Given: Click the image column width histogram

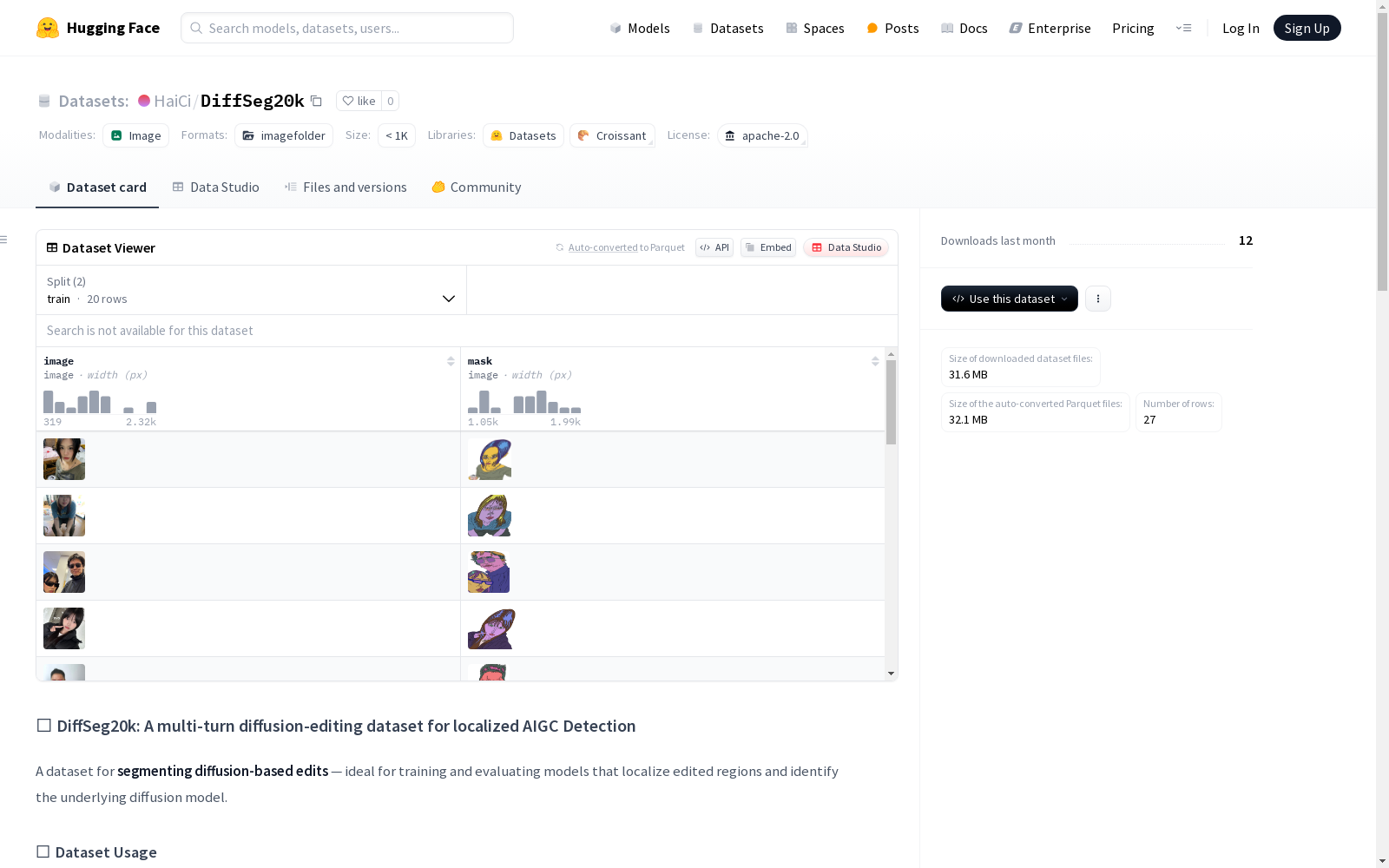Looking at the screenshot, I should point(100,402).
